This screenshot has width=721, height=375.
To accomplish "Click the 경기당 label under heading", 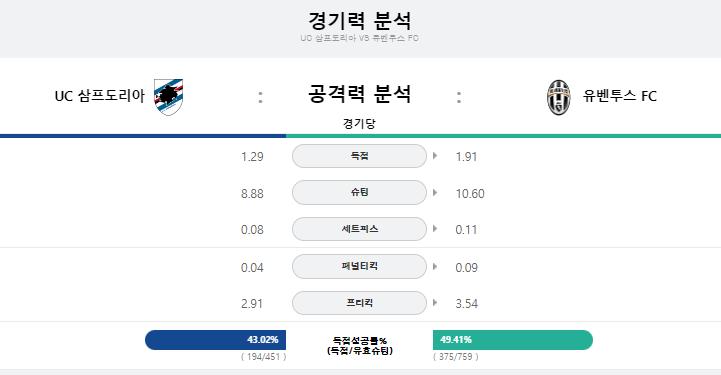I will (x=359, y=123).
